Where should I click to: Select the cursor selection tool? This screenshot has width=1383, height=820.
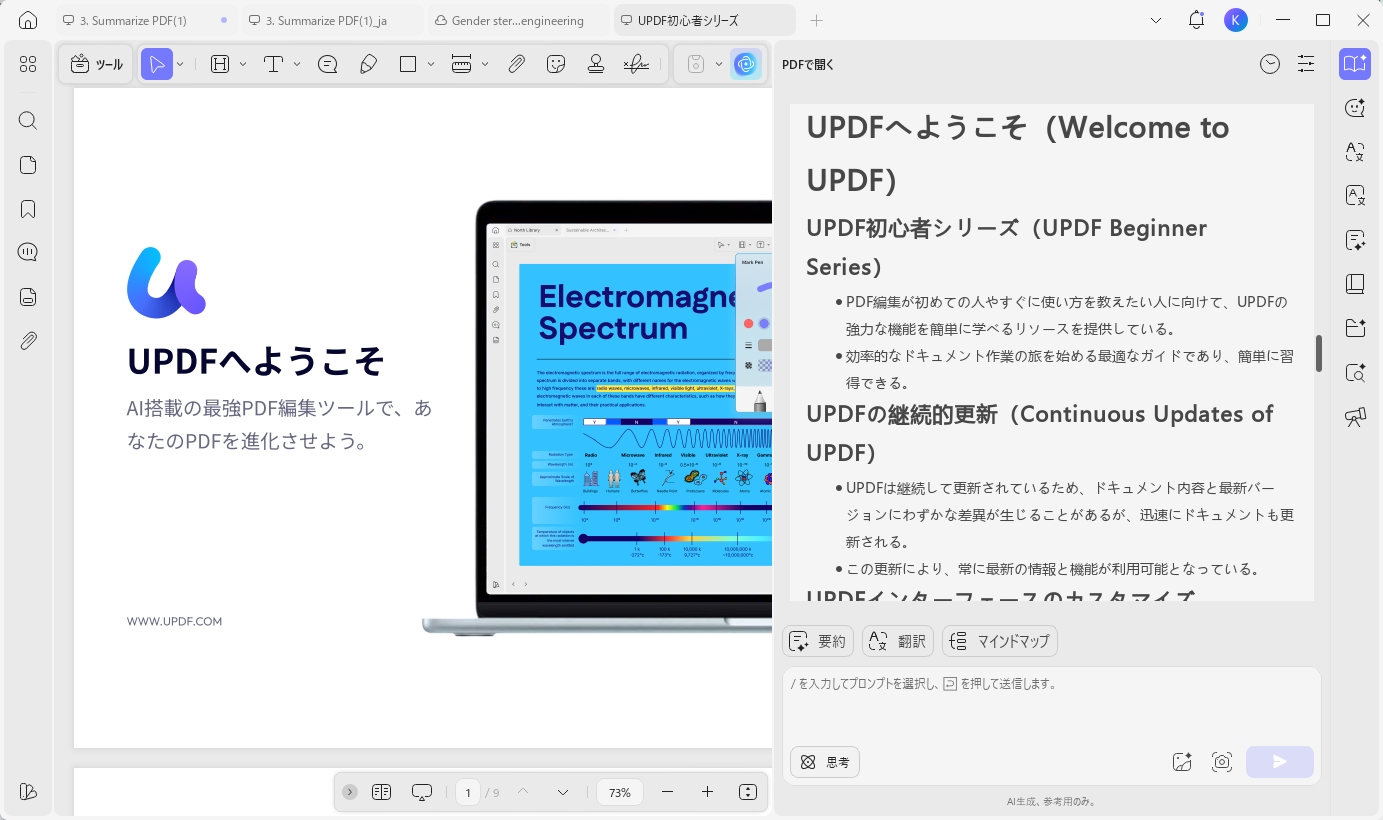[x=156, y=65]
